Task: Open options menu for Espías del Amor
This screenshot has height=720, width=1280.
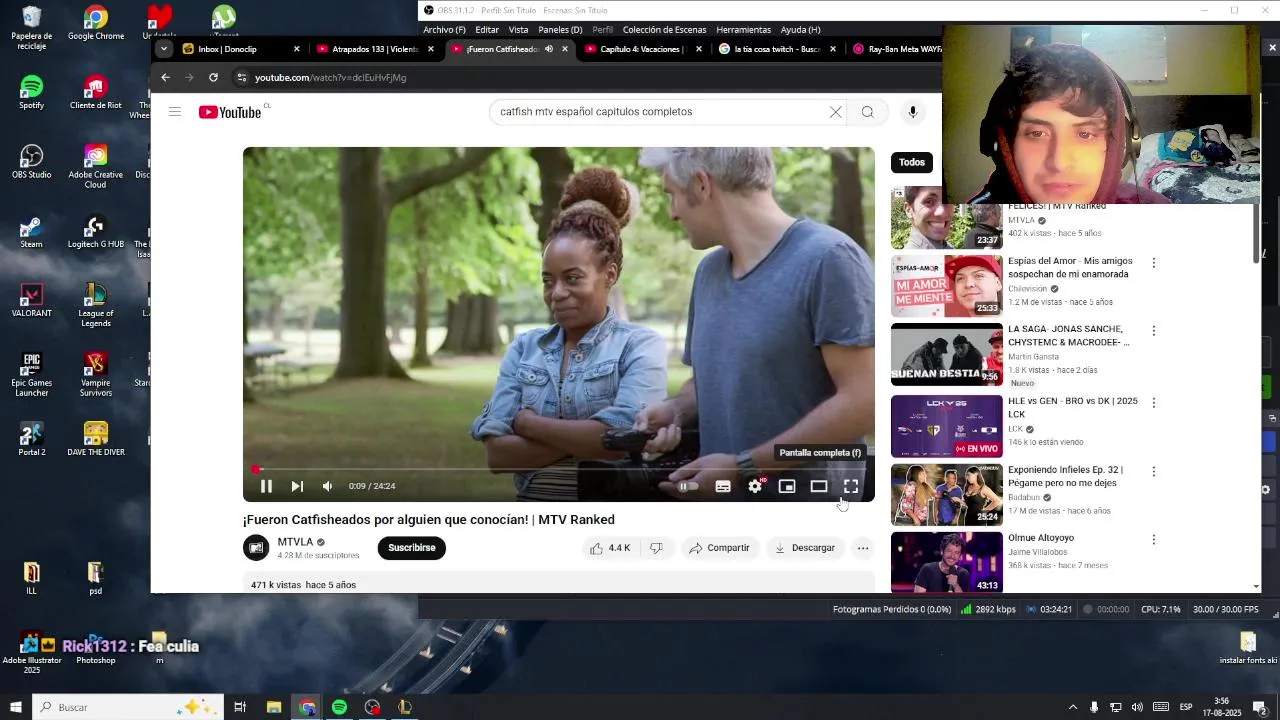Action: pyautogui.click(x=1153, y=263)
